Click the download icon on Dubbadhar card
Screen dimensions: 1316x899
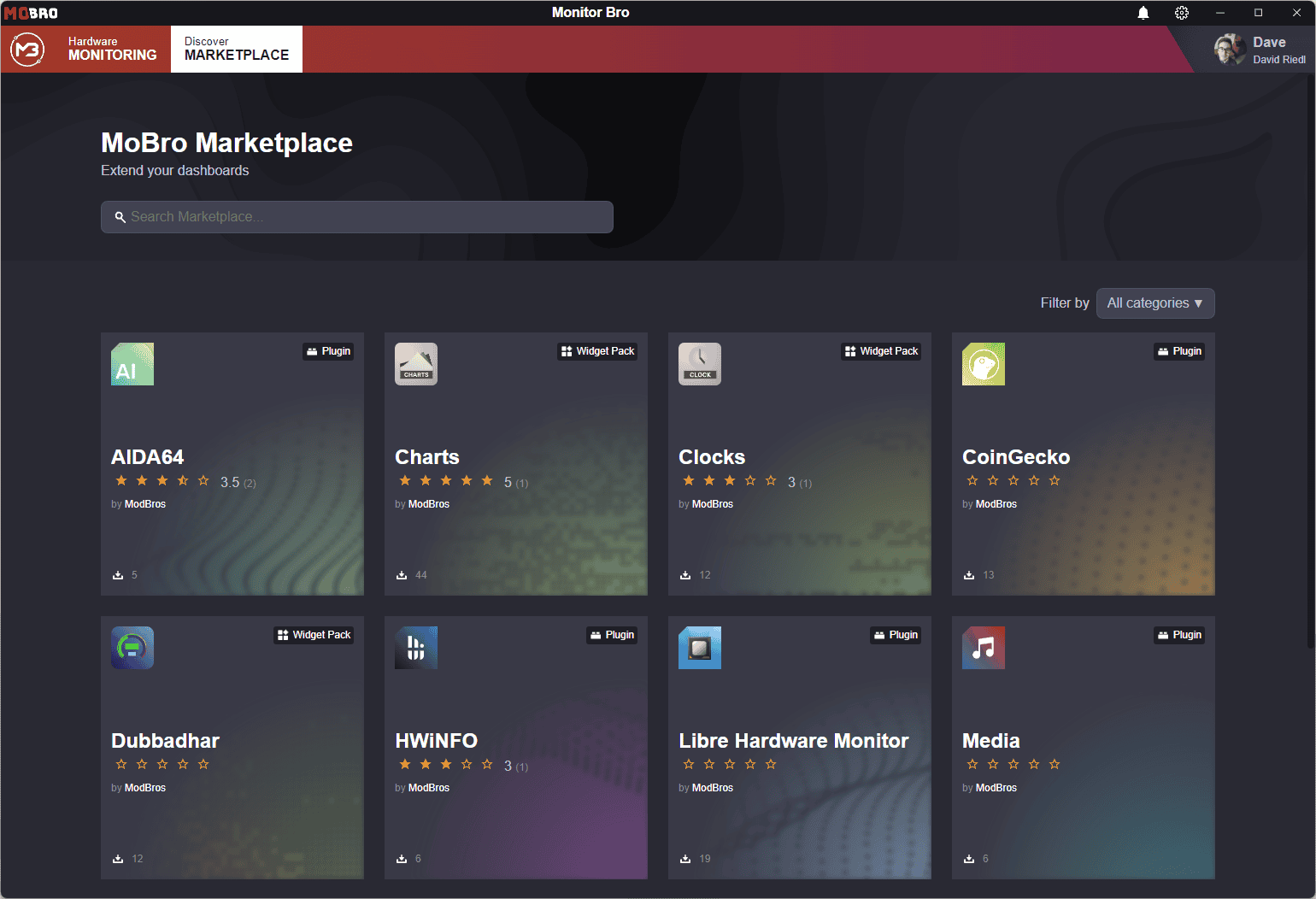pyautogui.click(x=118, y=859)
